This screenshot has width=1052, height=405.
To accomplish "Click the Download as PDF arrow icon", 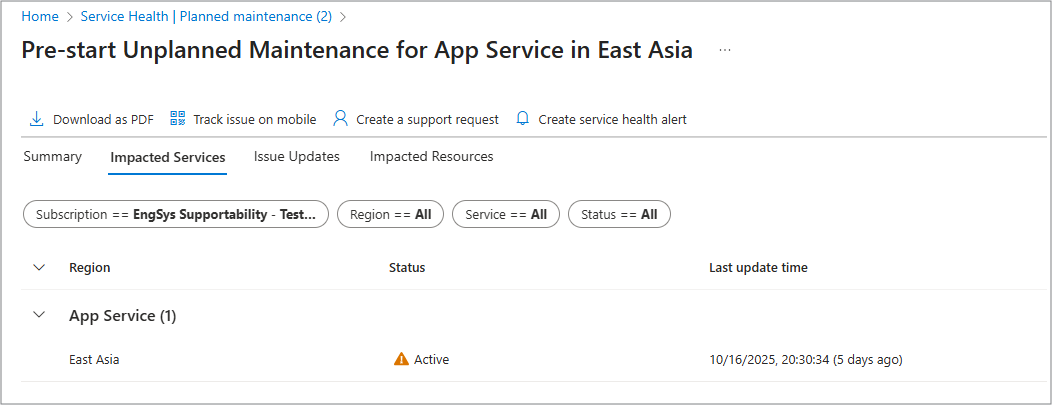I will pos(37,119).
